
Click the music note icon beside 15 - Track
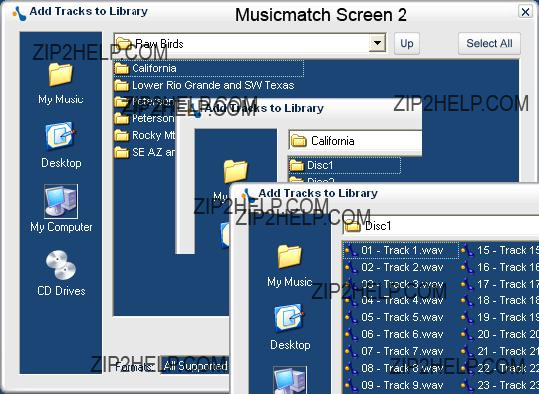467,251
